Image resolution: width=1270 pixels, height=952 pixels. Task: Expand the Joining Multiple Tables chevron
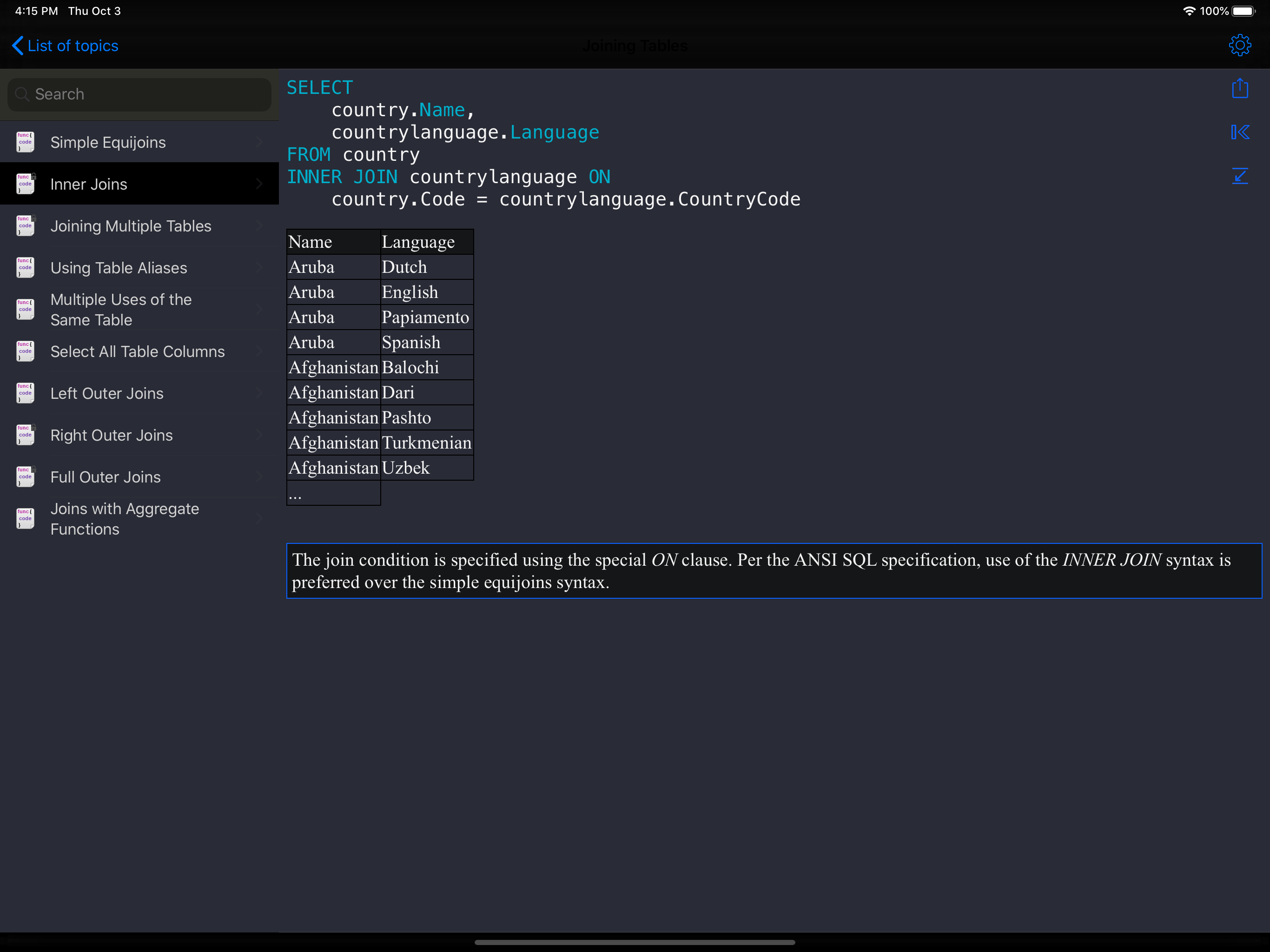[259, 226]
